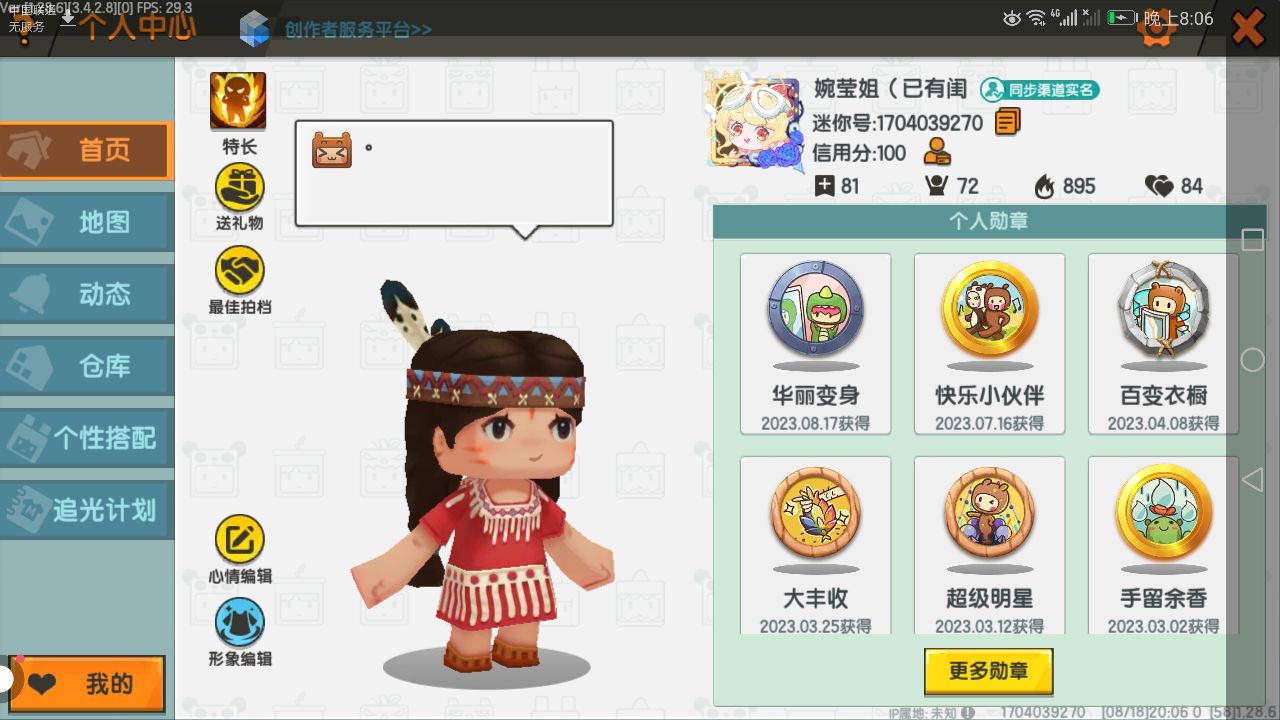The image size is (1280, 720).
Task: Select the 华丽变身 medal
Action: click(x=815, y=343)
